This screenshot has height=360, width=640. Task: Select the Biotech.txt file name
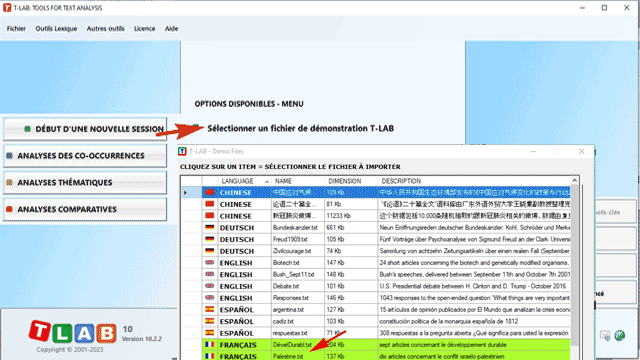click(286, 263)
